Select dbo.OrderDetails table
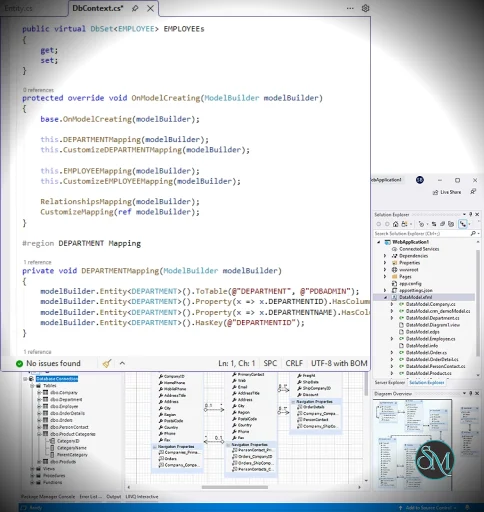 [67, 413]
